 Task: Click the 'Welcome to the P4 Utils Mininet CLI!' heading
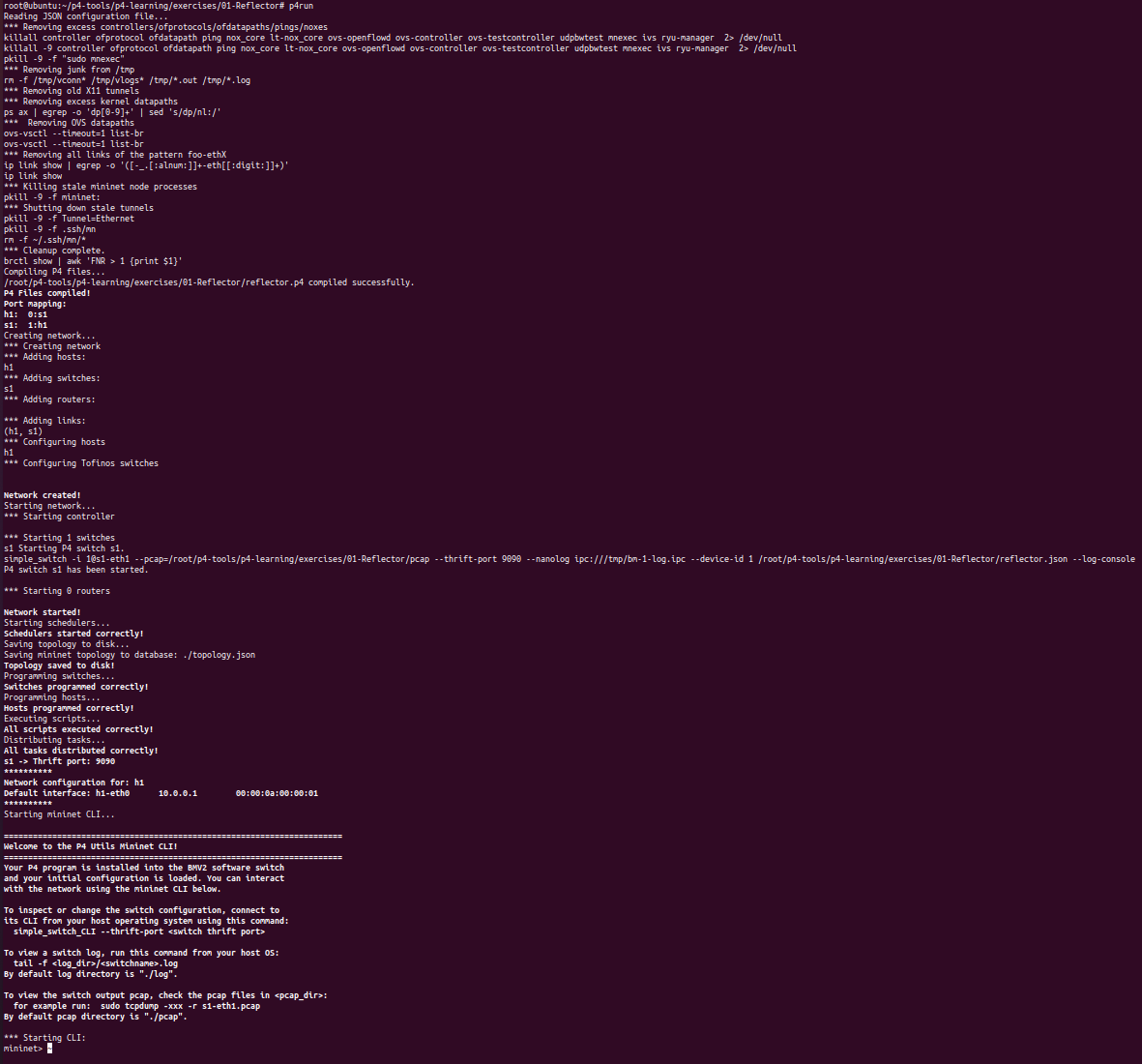pos(90,846)
